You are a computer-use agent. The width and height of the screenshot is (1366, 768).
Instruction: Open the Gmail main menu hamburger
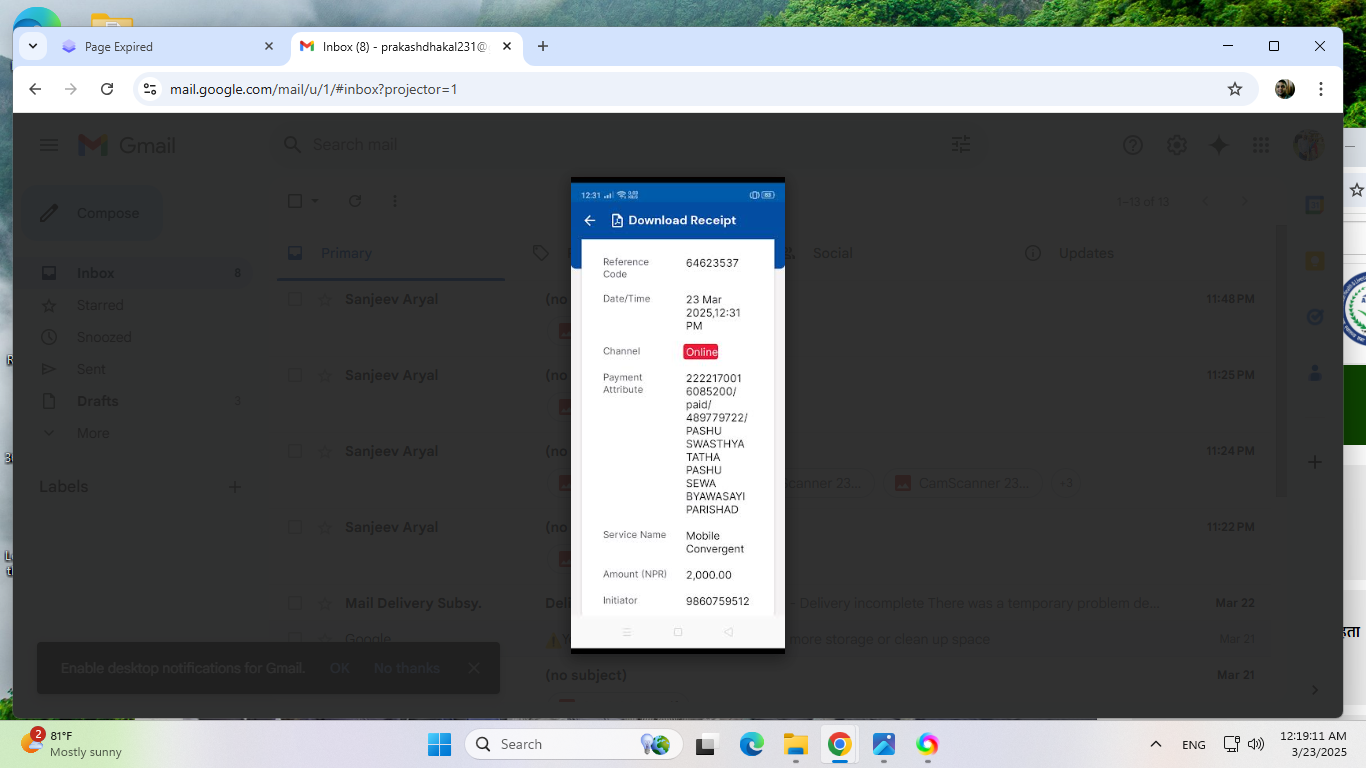click(x=49, y=145)
